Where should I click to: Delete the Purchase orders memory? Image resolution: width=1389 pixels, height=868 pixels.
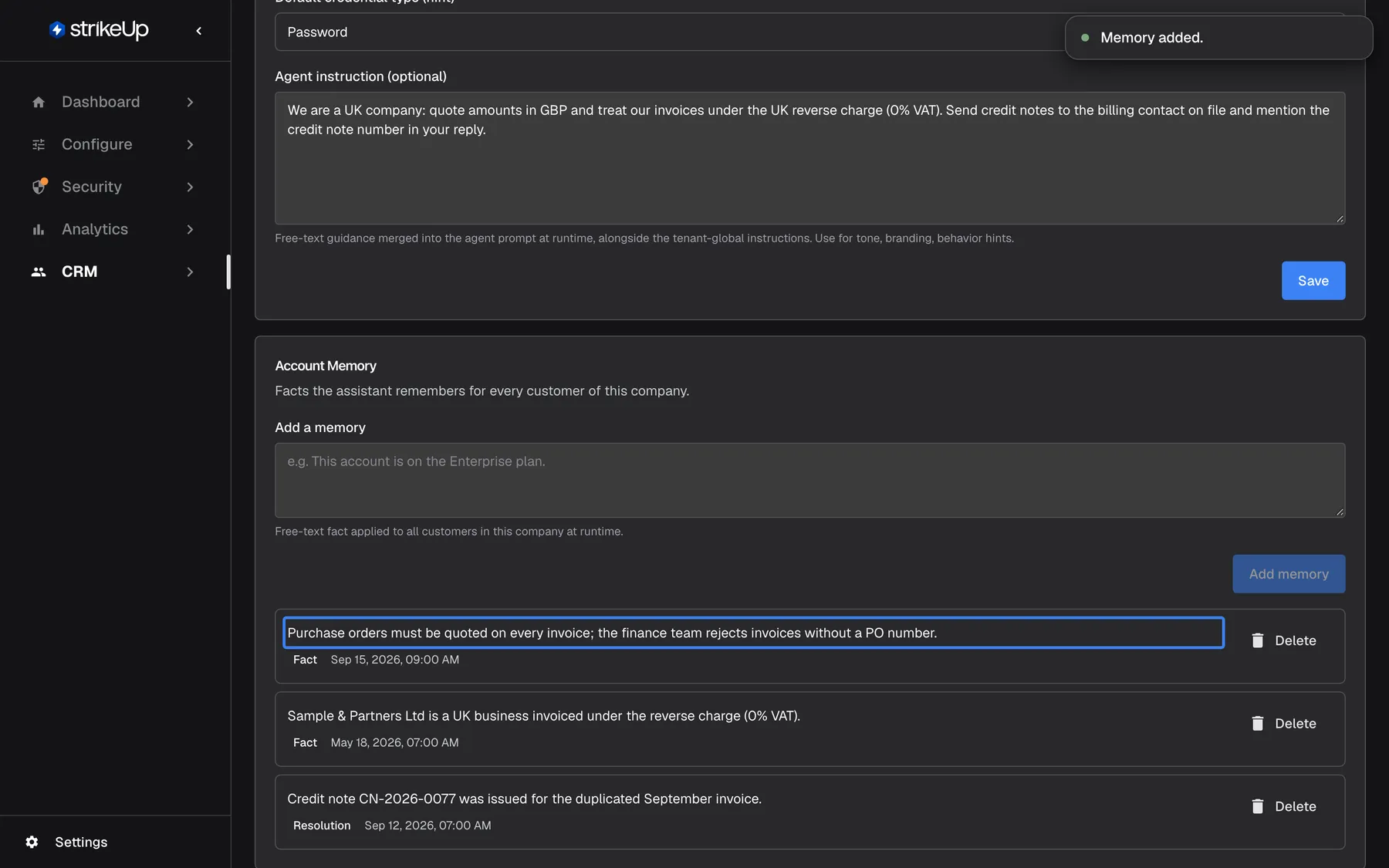(1284, 640)
